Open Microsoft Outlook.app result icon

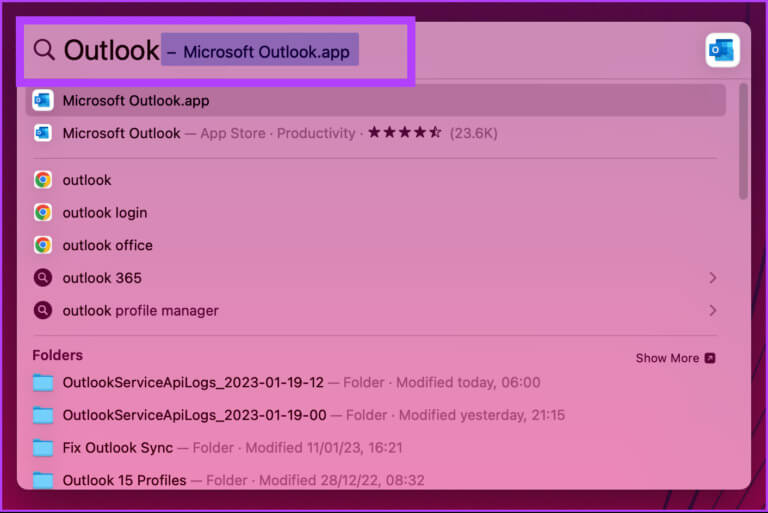click(x=43, y=100)
